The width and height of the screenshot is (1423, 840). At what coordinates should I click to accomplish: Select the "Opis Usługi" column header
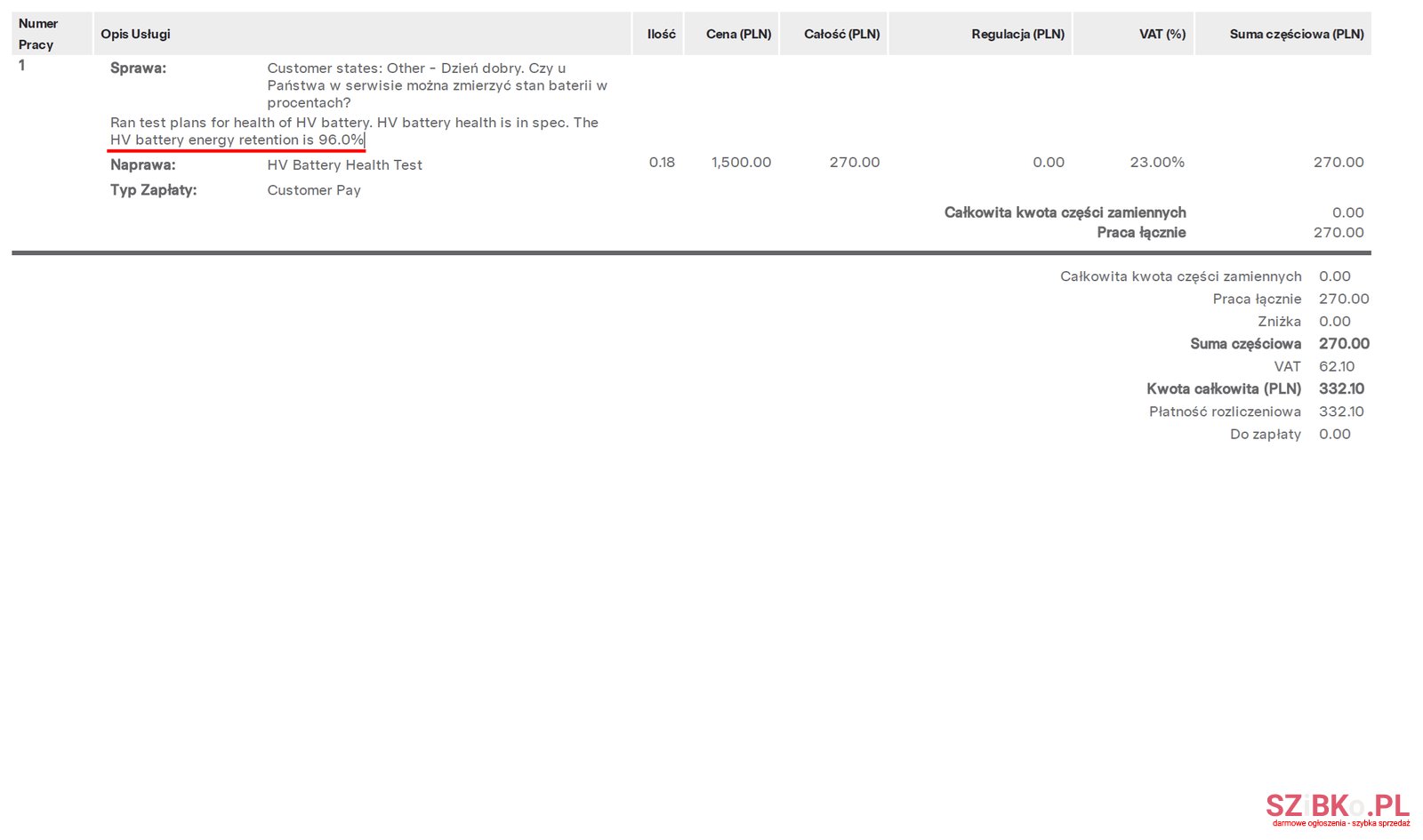point(135,34)
